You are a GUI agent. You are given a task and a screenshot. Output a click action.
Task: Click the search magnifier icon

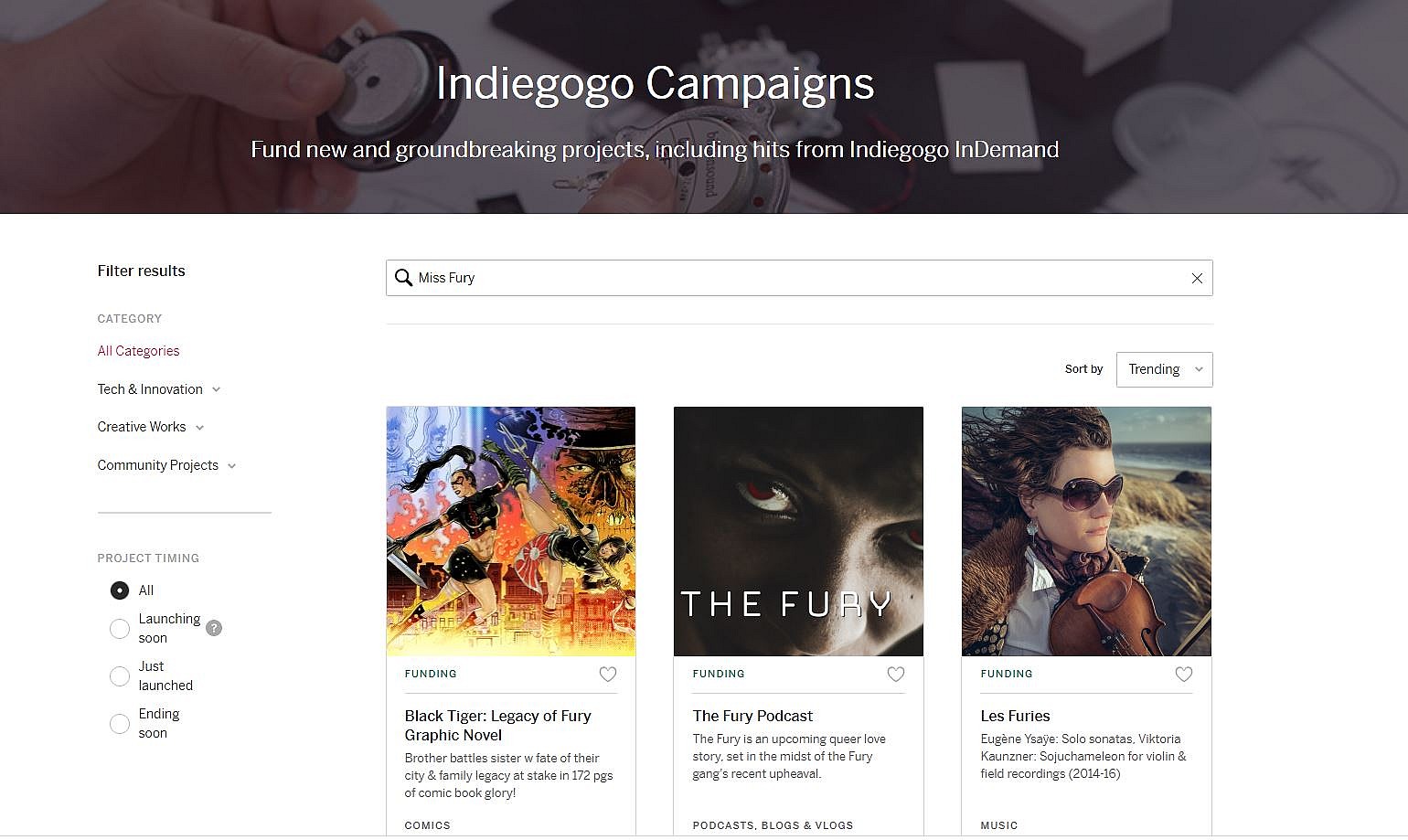[x=403, y=278]
